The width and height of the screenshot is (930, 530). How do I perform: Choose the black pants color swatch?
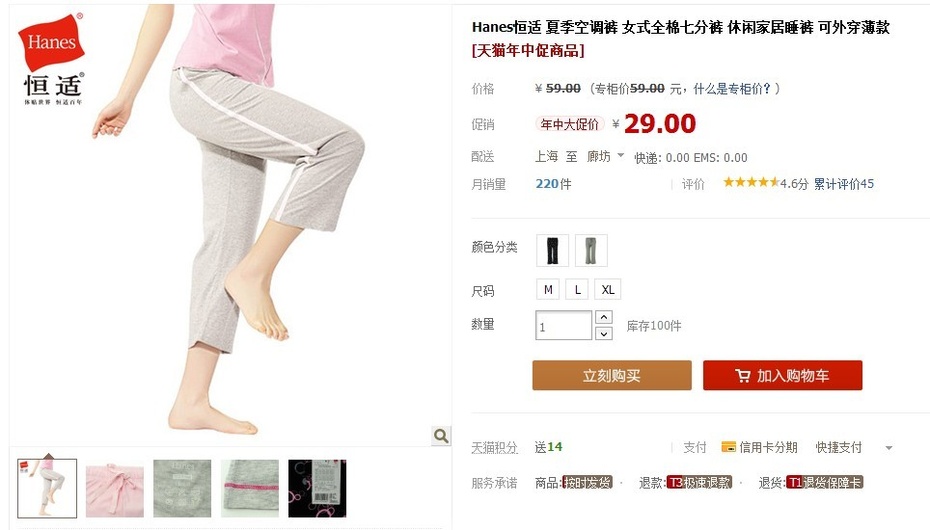click(552, 250)
